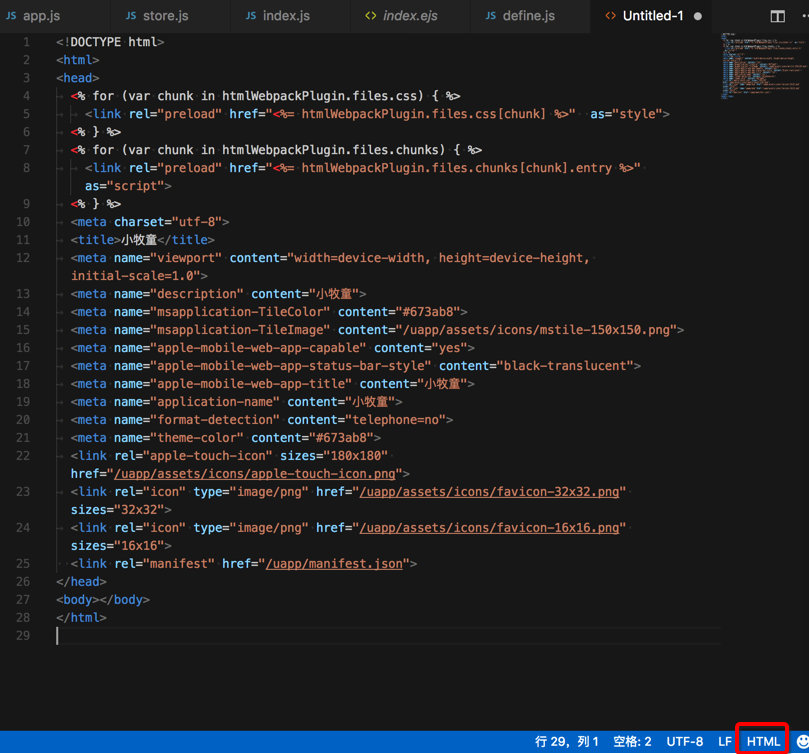Viewport: 809px width, 754px height.
Task: Click the 空格: 2 indentation indicator
Action: pyautogui.click(x=632, y=742)
